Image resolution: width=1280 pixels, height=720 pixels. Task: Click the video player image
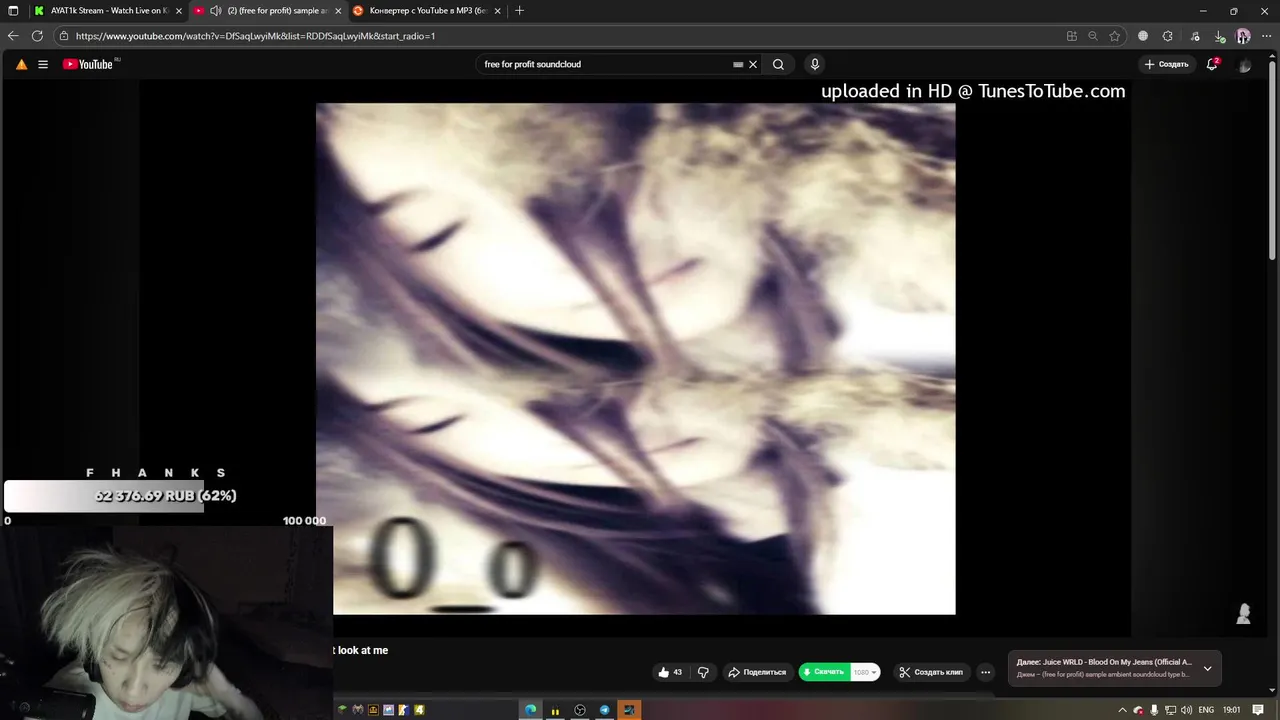click(635, 358)
